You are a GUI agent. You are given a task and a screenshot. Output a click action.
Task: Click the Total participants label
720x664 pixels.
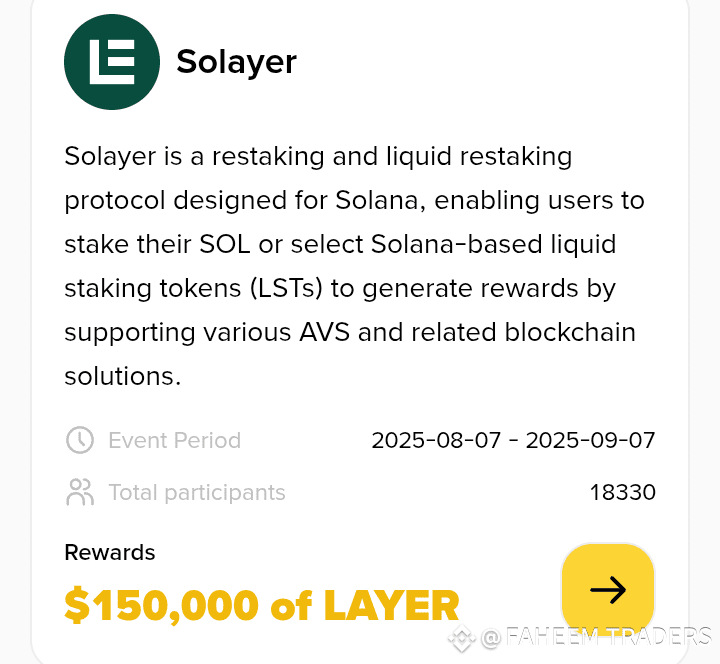tap(197, 493)
